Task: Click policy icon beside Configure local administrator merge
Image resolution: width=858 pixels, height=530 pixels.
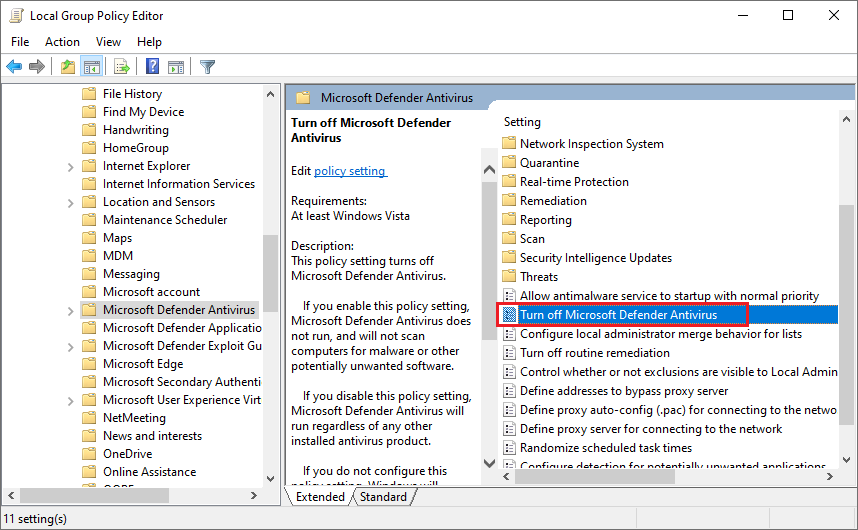Action: 509,334
